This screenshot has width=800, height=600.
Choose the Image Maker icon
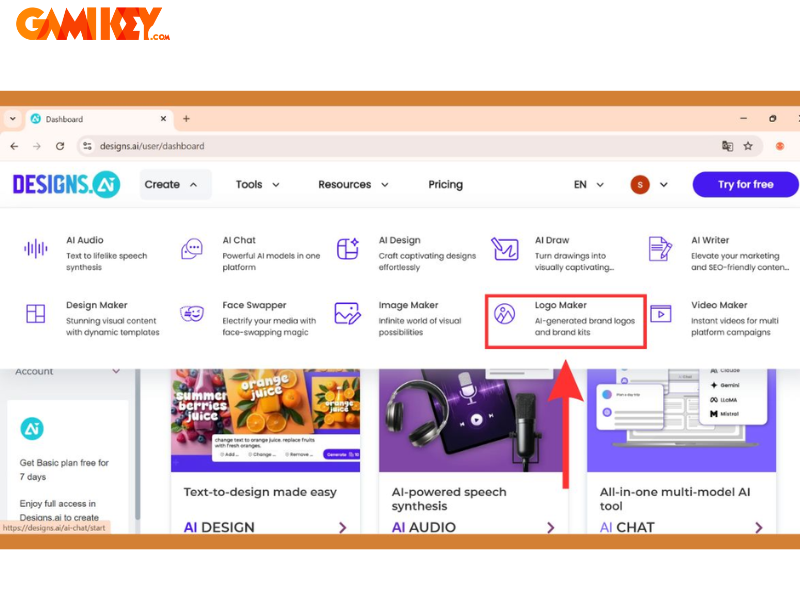pyautogui.click(x=347, y=313)
